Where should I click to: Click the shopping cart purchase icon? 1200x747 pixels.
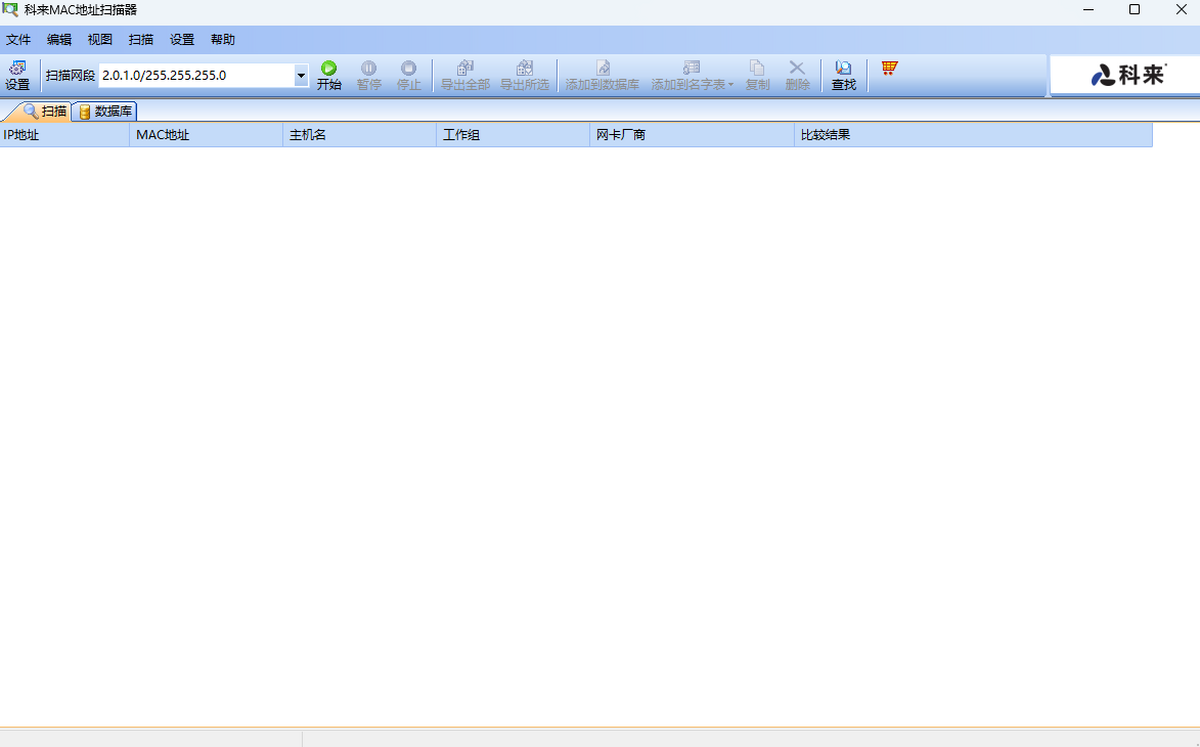889,68
